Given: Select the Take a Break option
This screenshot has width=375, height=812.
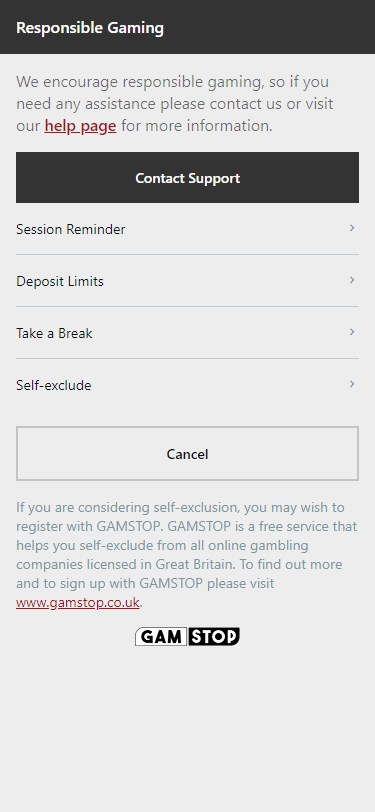Looking at the screenshot, I should pyautogui.click(x=188, y=332).
